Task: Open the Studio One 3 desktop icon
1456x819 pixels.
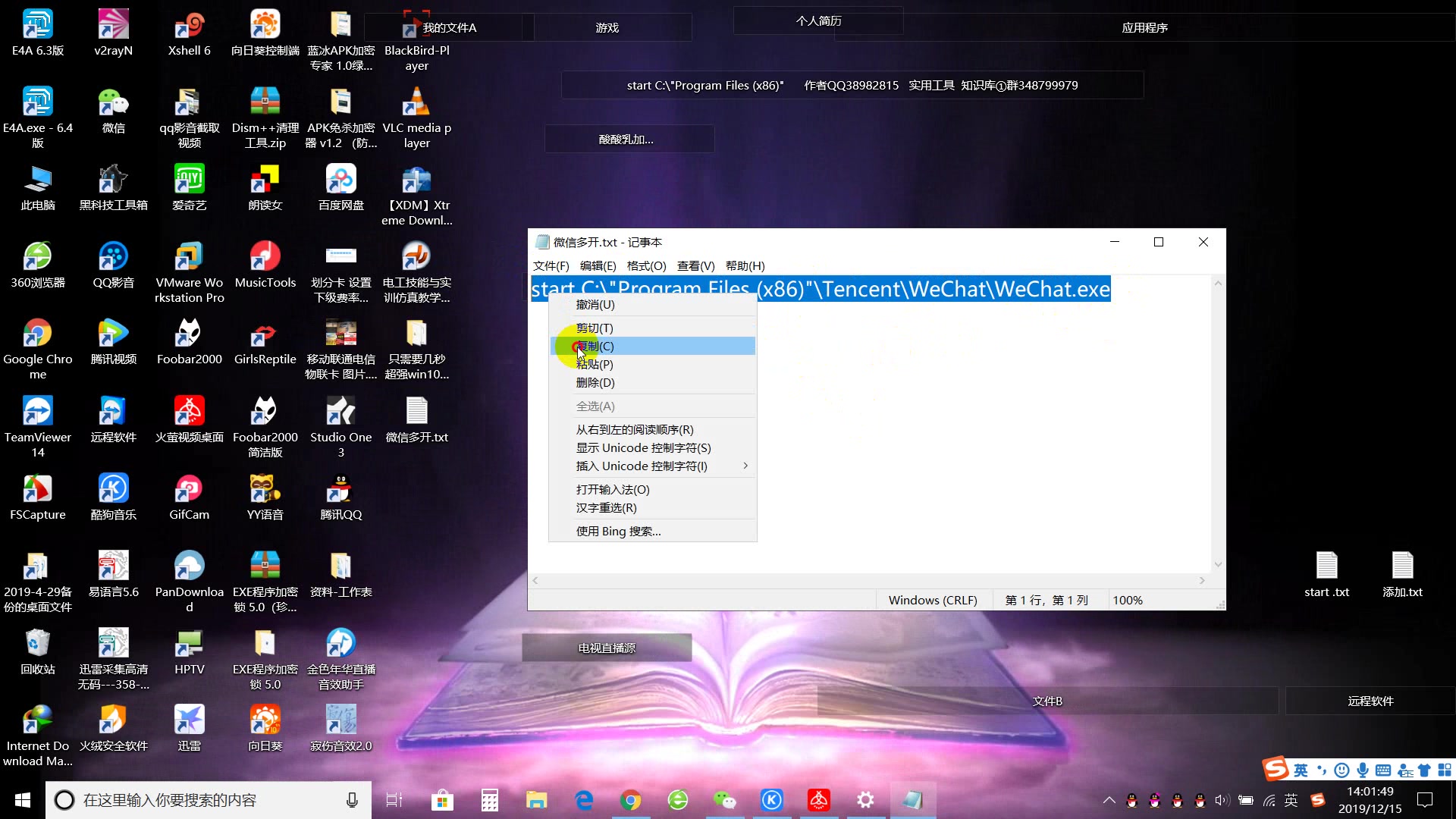Action: point(340,428)
